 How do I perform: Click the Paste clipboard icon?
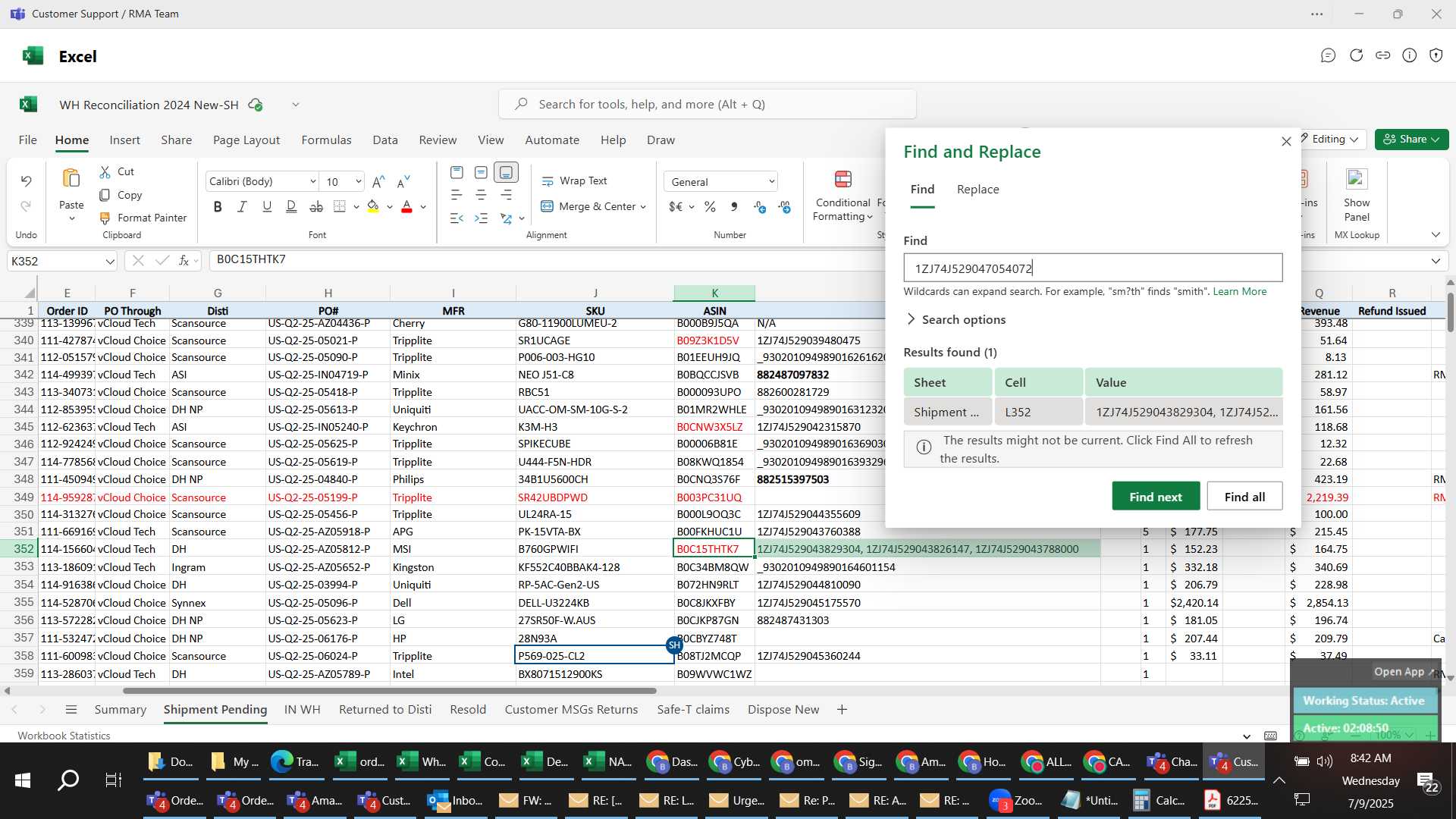coord(71,179)
